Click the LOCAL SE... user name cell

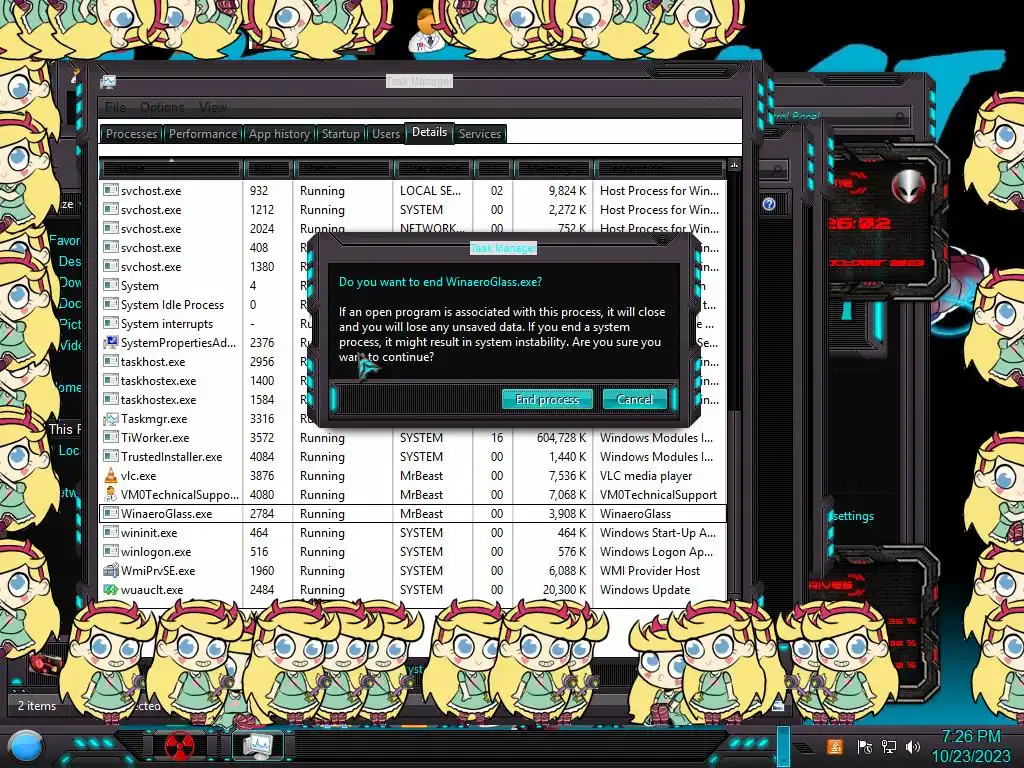(x=430, y=191)
